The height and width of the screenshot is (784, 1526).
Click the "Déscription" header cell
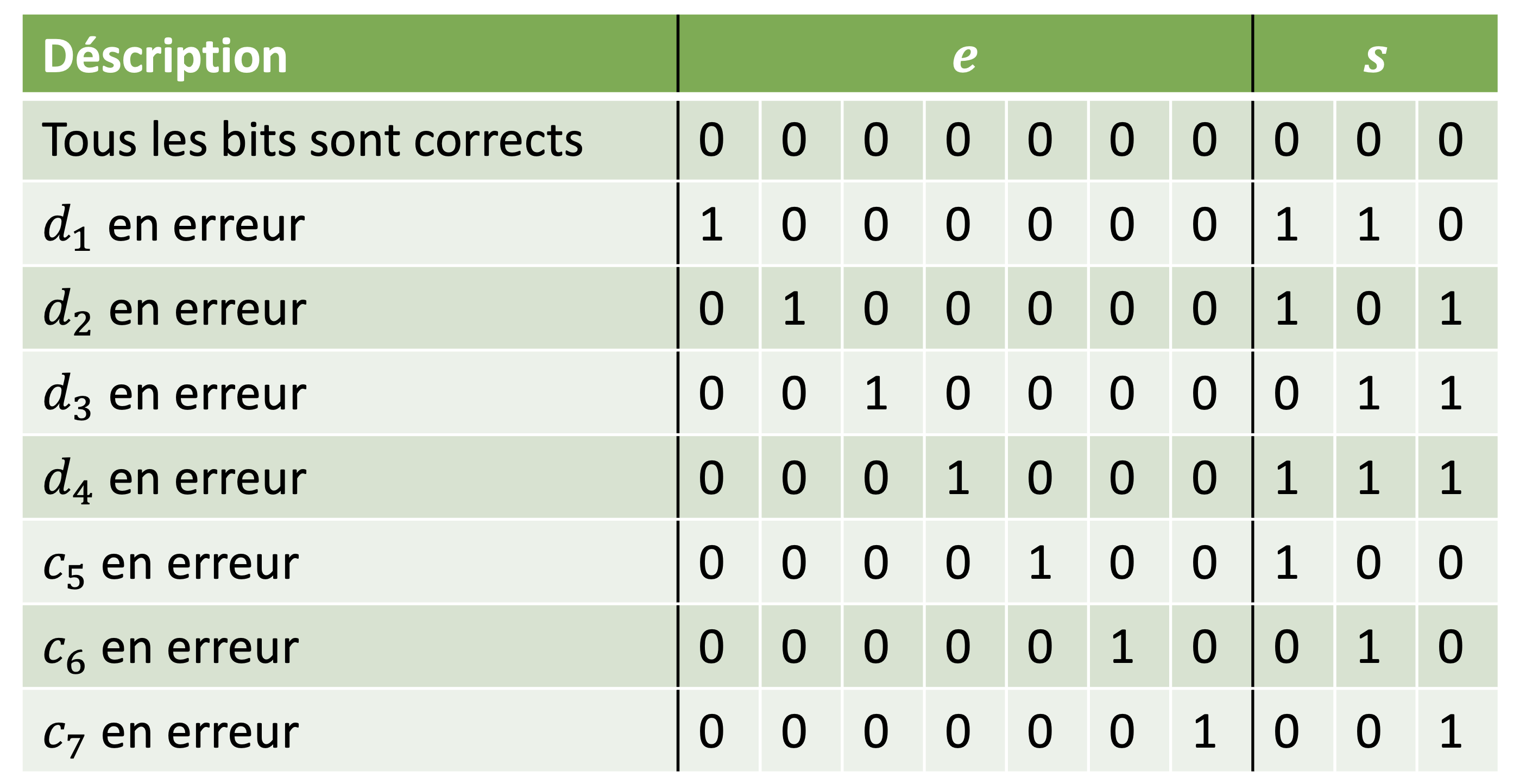click(165, 57)
